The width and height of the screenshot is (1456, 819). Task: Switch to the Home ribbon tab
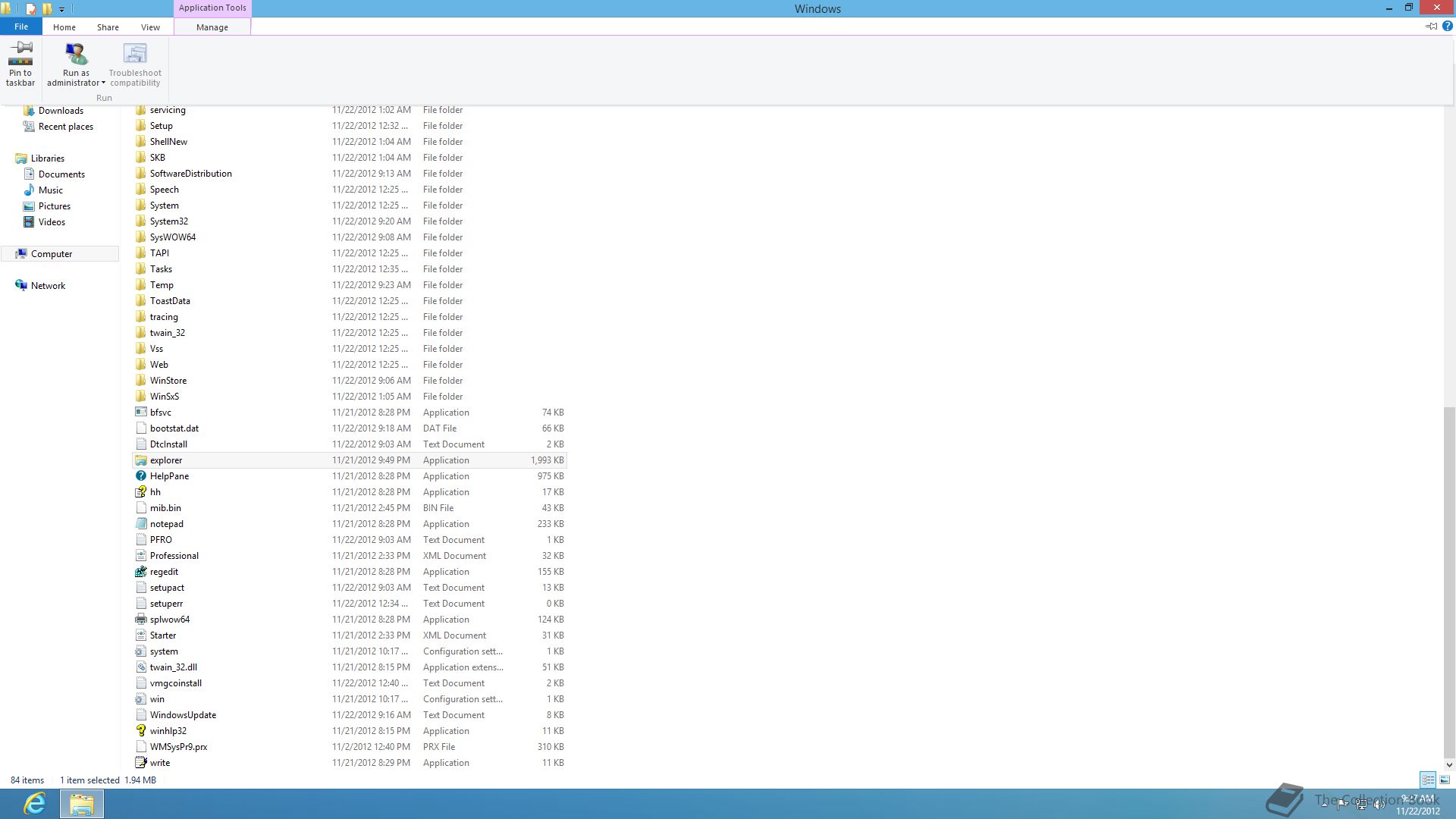pos(64,27)
